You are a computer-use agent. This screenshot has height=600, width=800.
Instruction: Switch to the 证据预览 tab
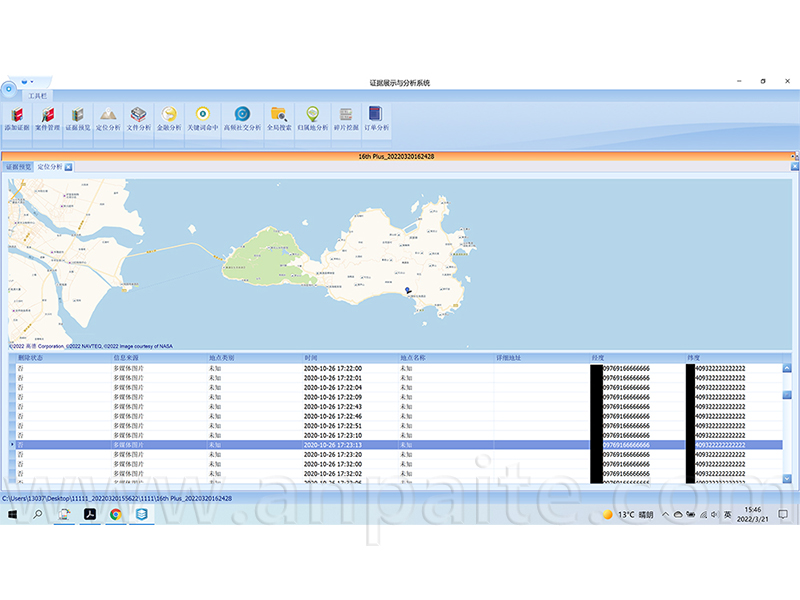tap(19, 167)
